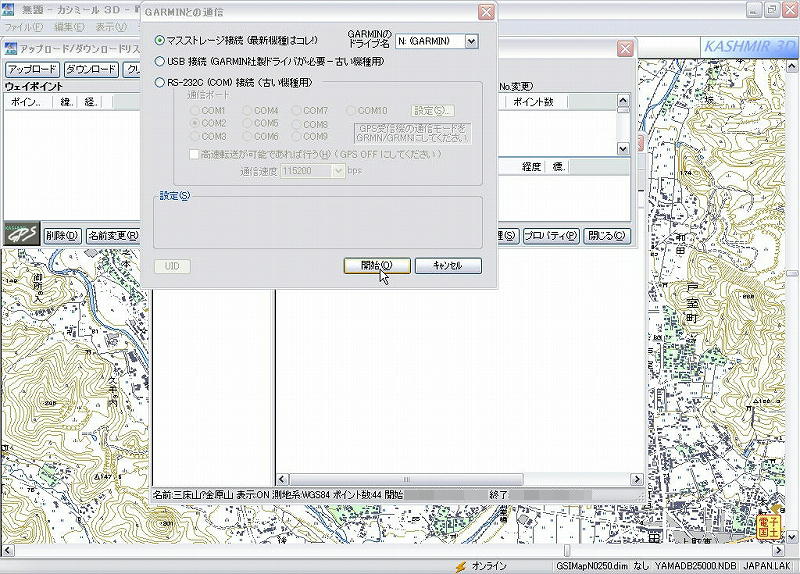Click the ポイン.. column header in waypoint list
This screenshot has width=800, height=574.
point(27,102)
